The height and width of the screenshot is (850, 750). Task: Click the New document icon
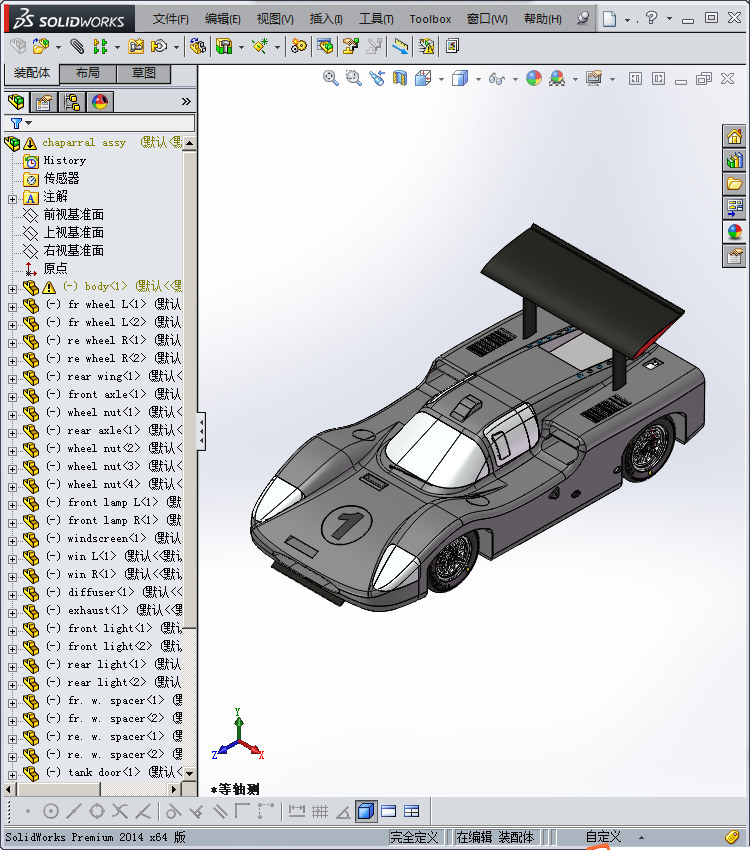point(610,19)
